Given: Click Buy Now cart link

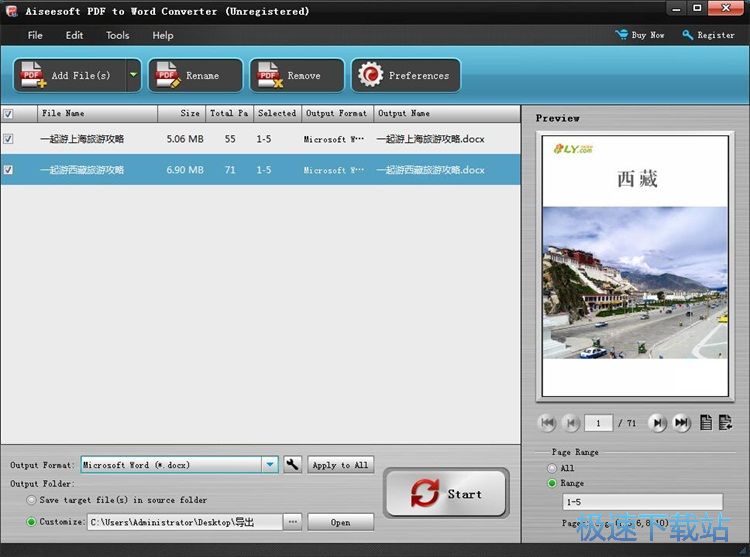Looking at the screenshot, I should coord(640,35).
